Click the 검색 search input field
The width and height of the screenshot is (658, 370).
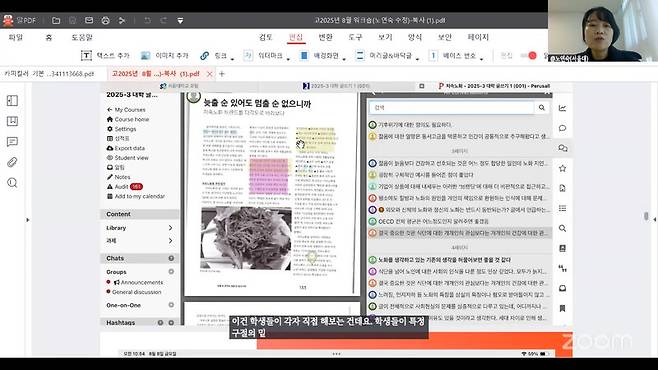coord(452,108)
